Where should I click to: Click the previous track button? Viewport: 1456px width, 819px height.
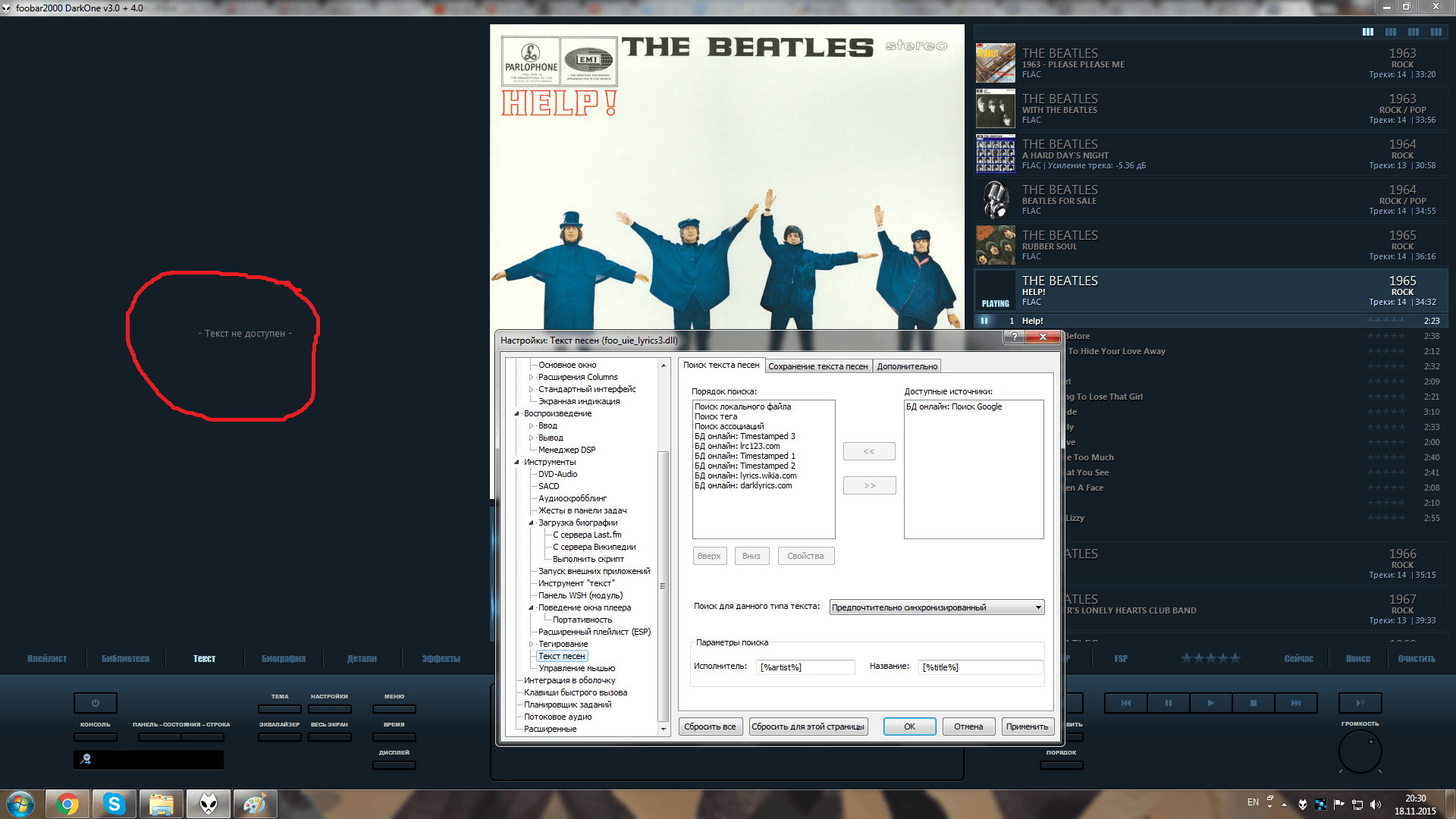point(1125,703)
